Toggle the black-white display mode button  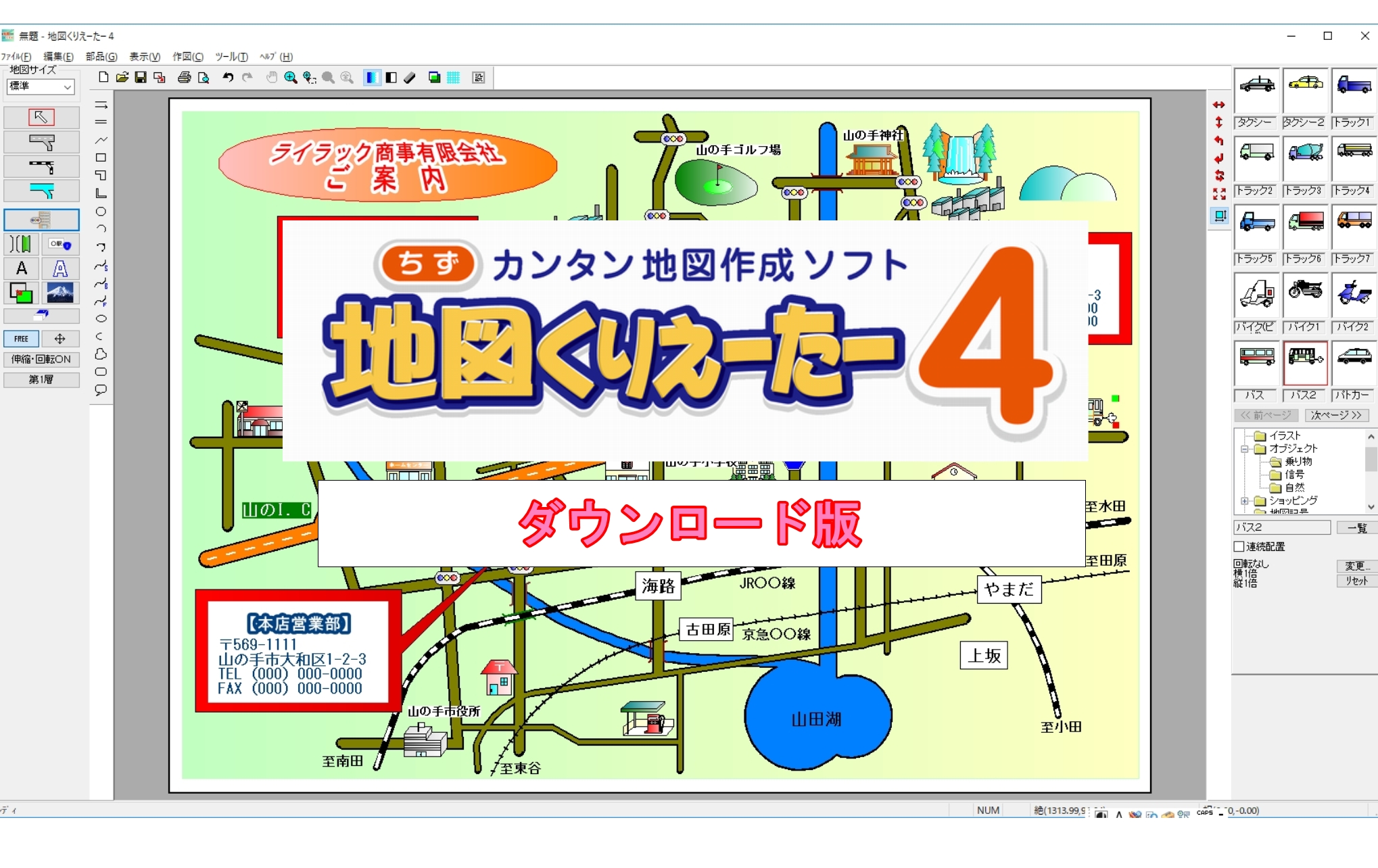pyautogui.click(x=391, y=78)
